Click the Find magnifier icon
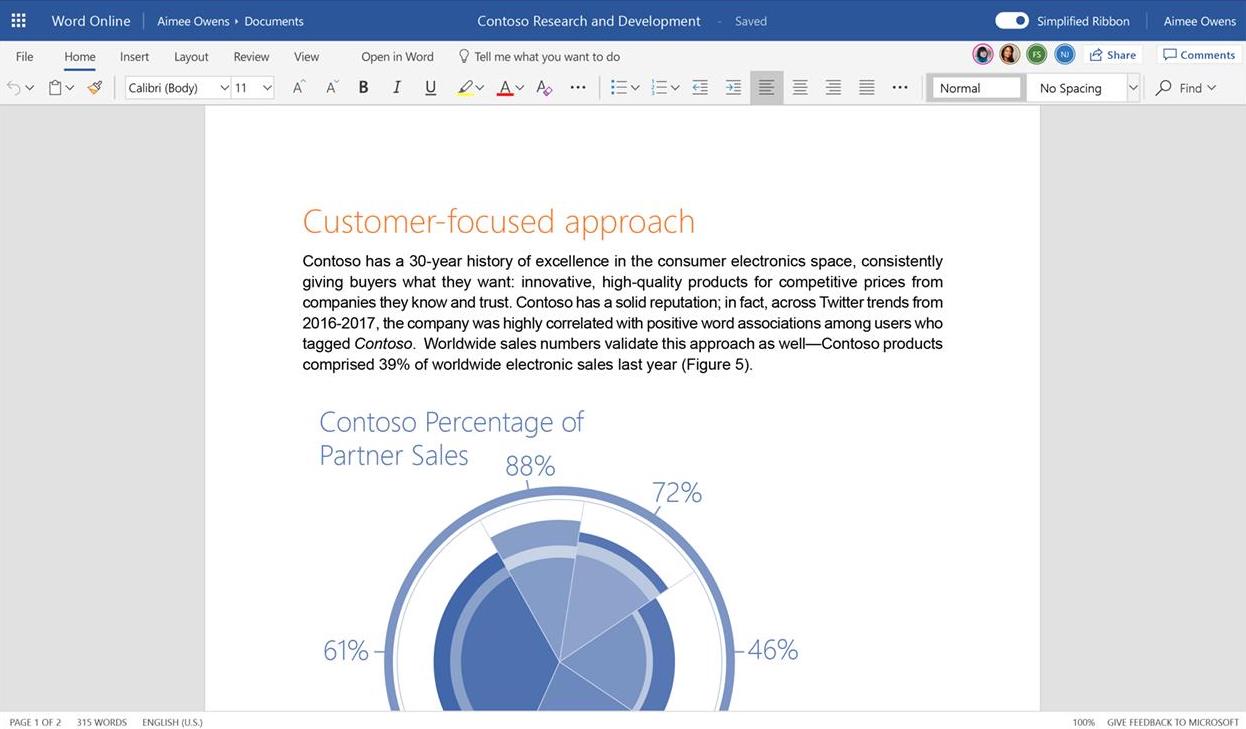Viewport: 1246px width, 729px height. click(1163, 88)
